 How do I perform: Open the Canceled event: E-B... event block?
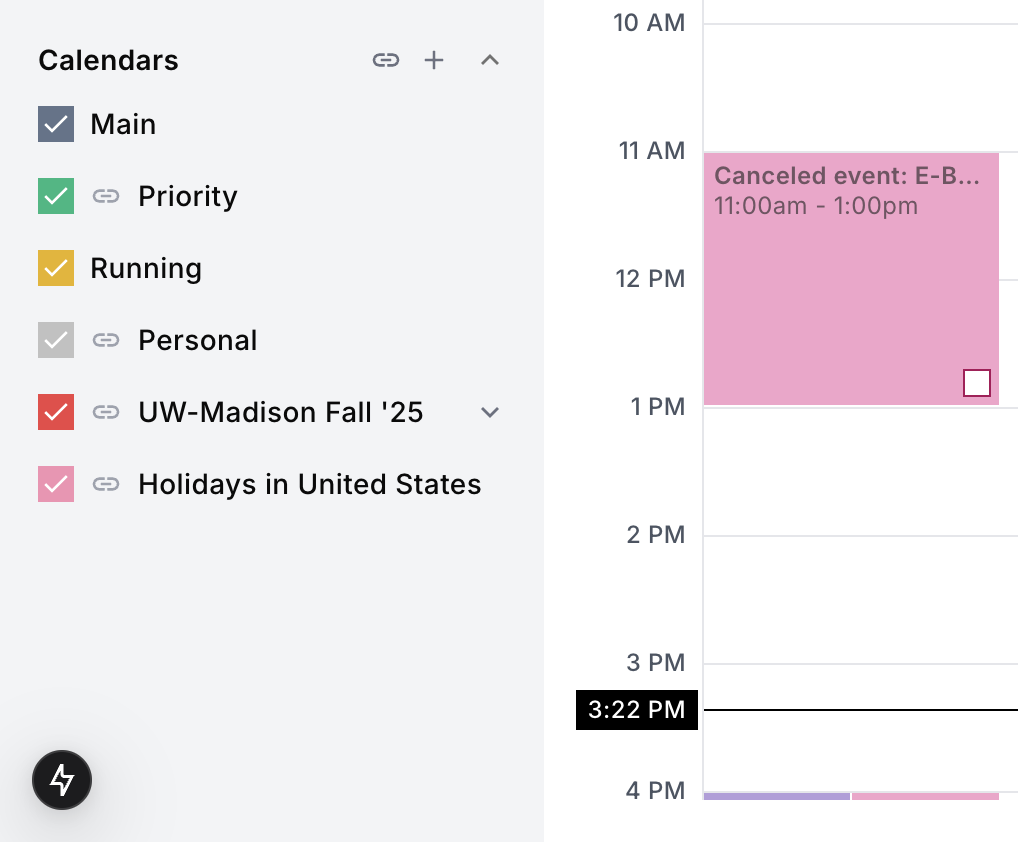coord(850,280)
